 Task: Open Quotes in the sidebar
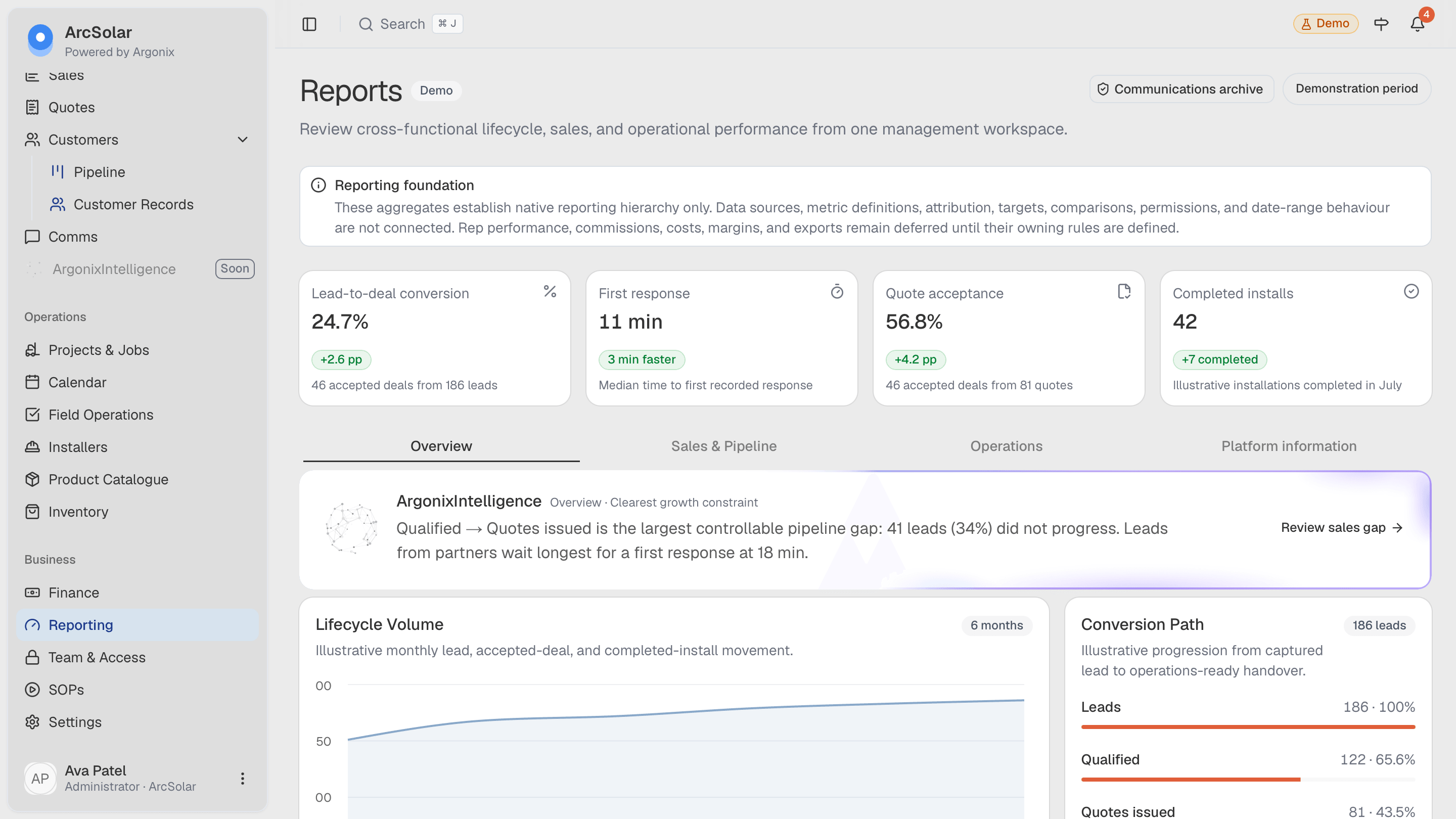pyautogui.click(x=138, y=107)
